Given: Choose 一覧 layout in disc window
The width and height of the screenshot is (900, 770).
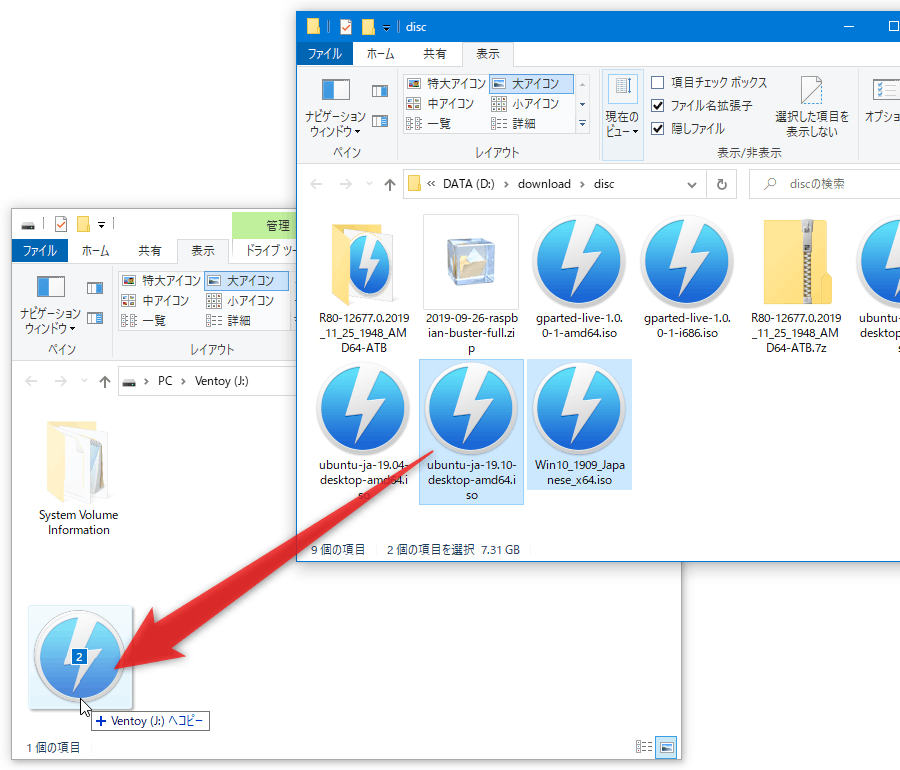Looking at the screenshot, I should point(429,124).
